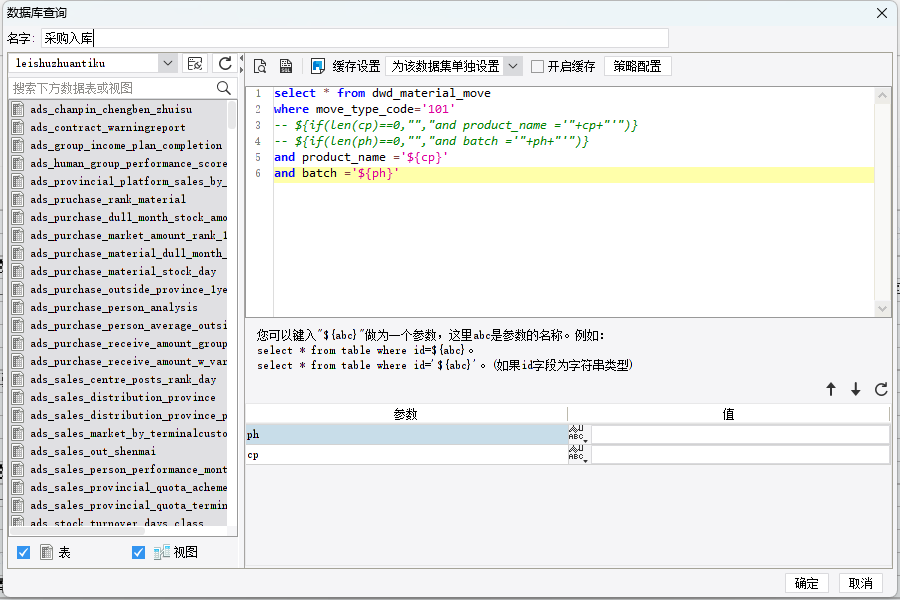Select the cp parameter row

pyautogui.click(x=406, y=455)
